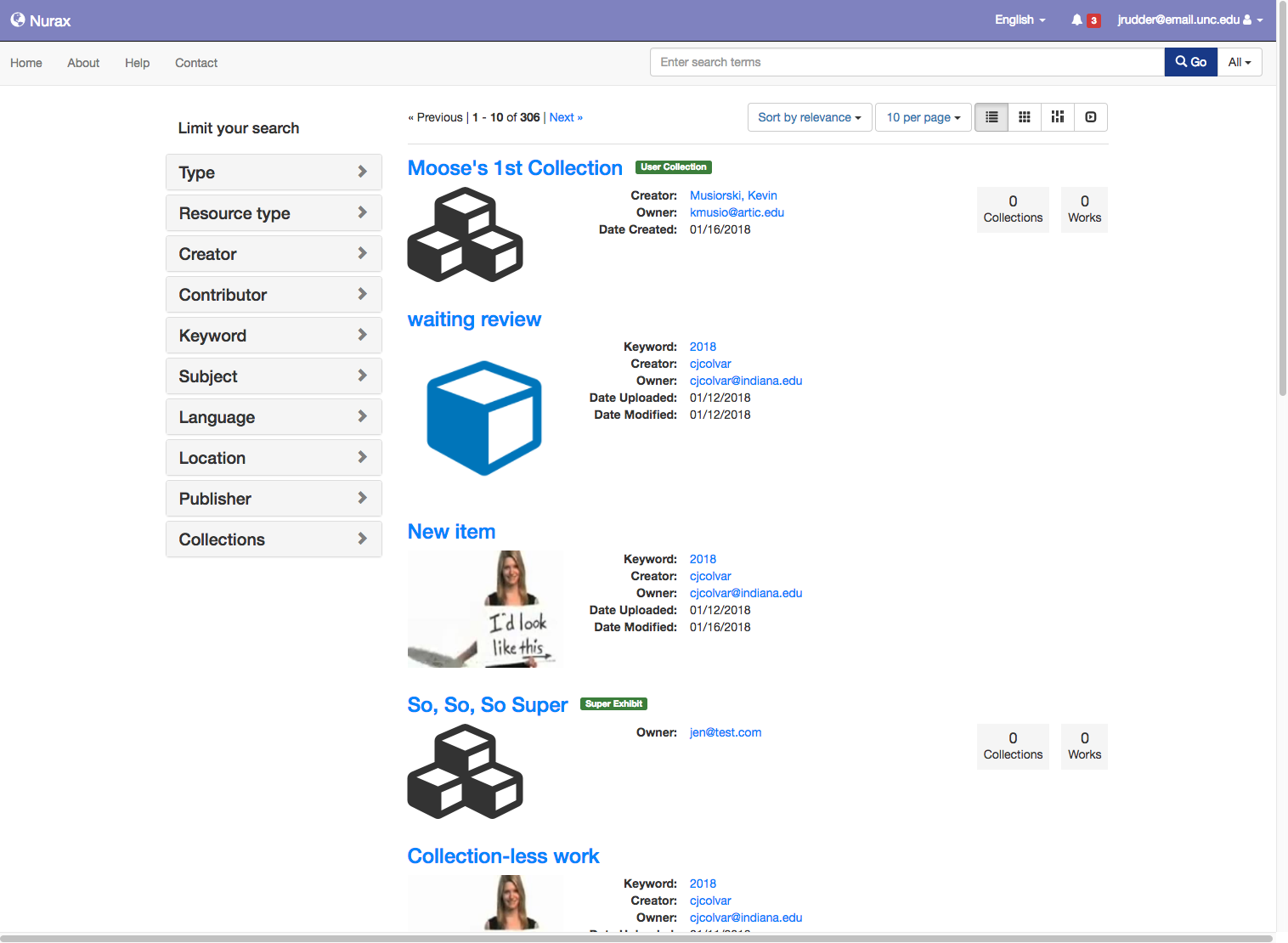Click owner jen@test.com link
This screenshot has width=1288, height=943.
coord(726,732)
